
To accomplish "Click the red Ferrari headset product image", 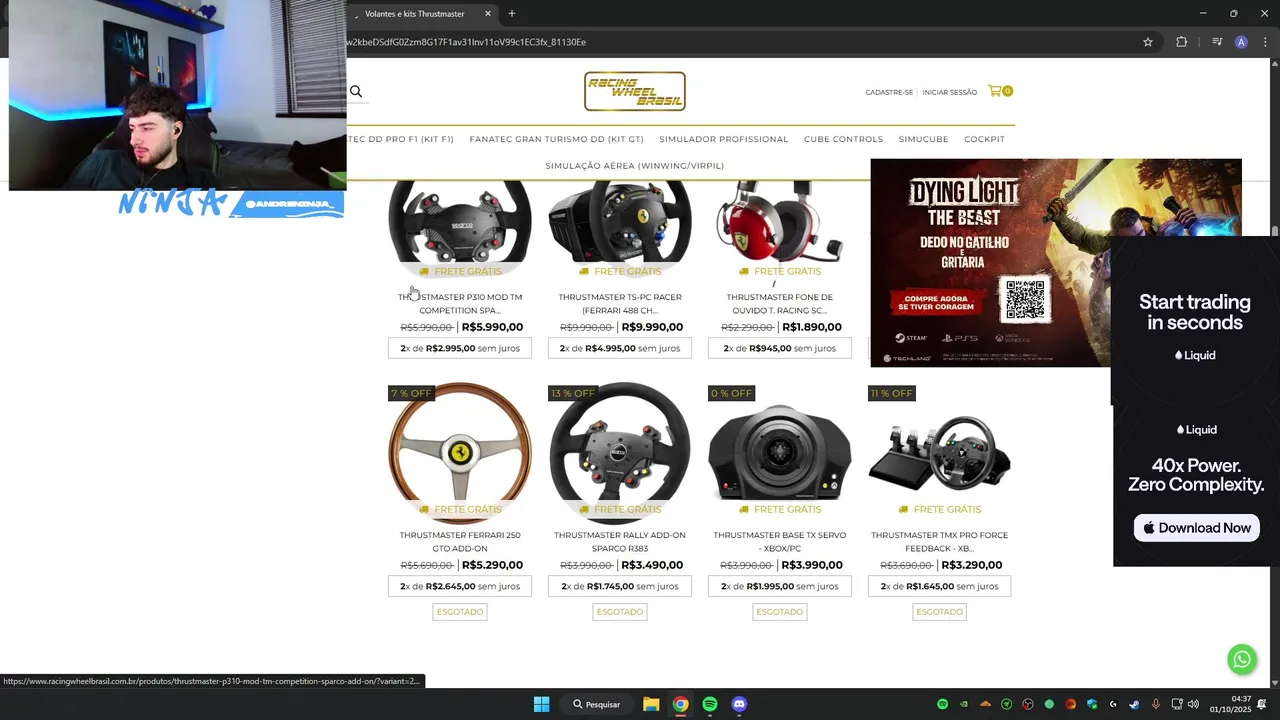I will click(x=780, y=221).
